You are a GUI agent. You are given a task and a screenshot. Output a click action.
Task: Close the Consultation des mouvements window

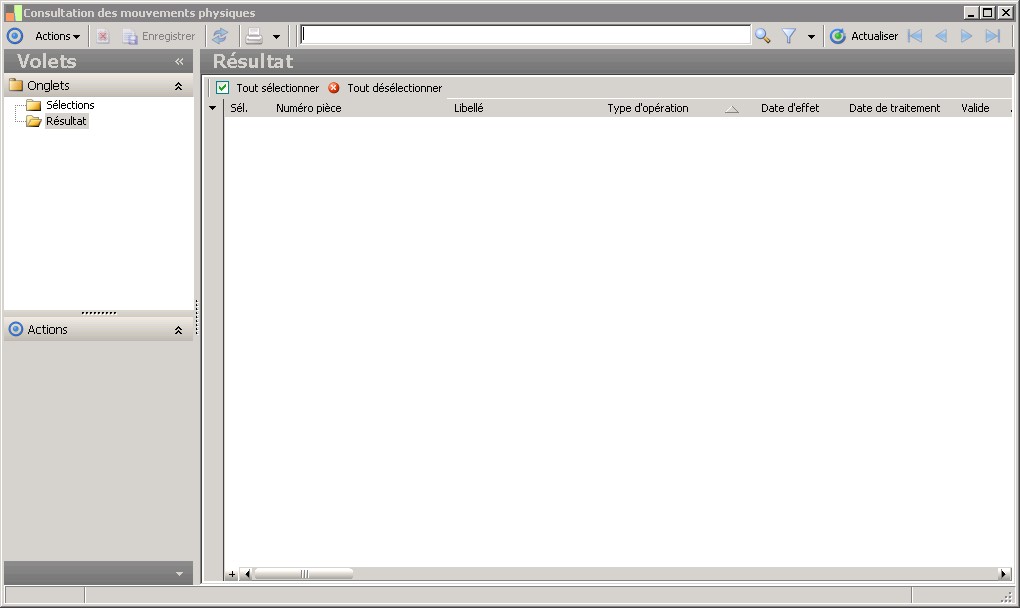[x=1005, y=12]
